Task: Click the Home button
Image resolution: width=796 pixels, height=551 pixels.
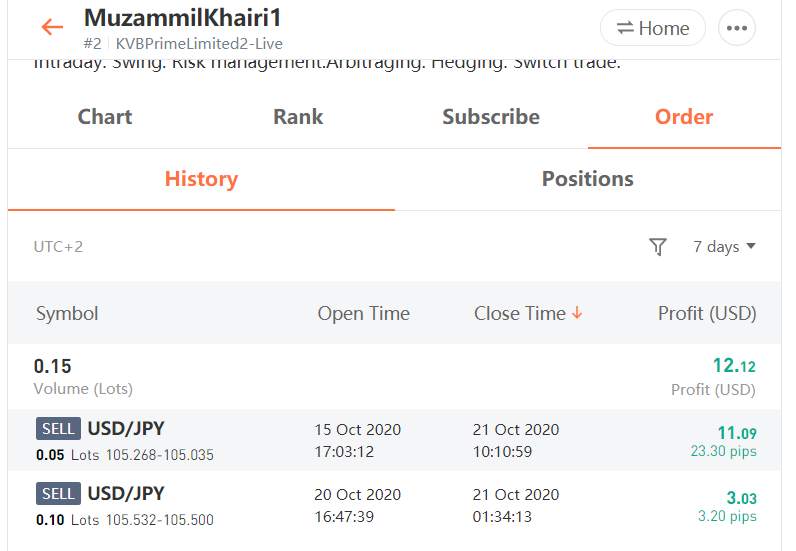Action: click(653, 28)
